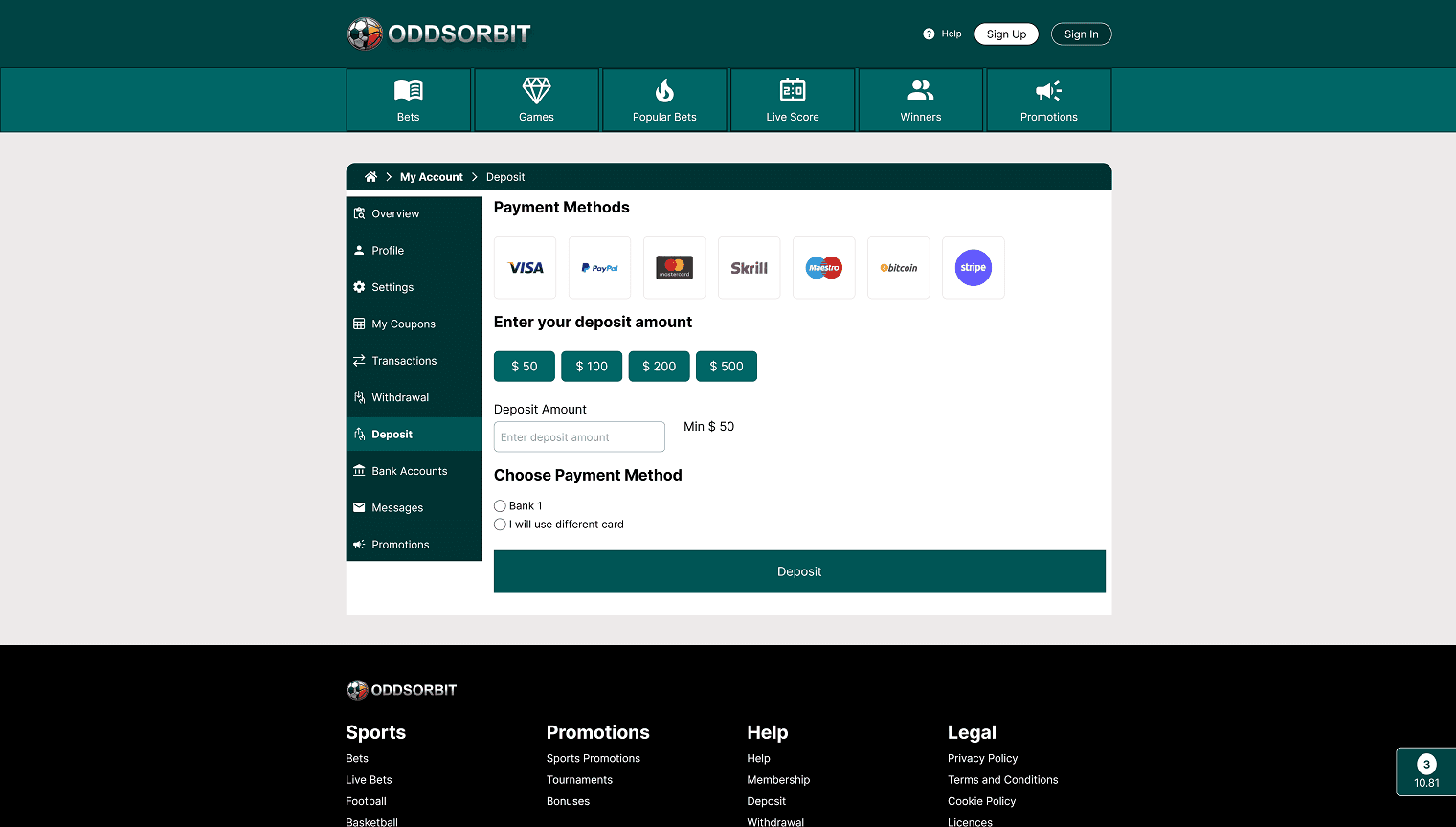The image size is (1456, 827).
Task: Open Football footer link
Action: click(366, 802)
